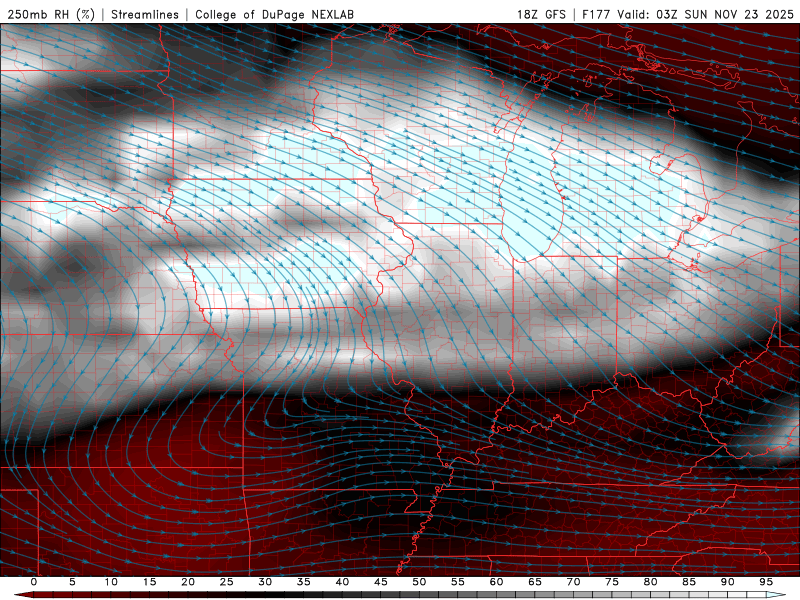Click the colorbar label '10'

tap(111, 582)
